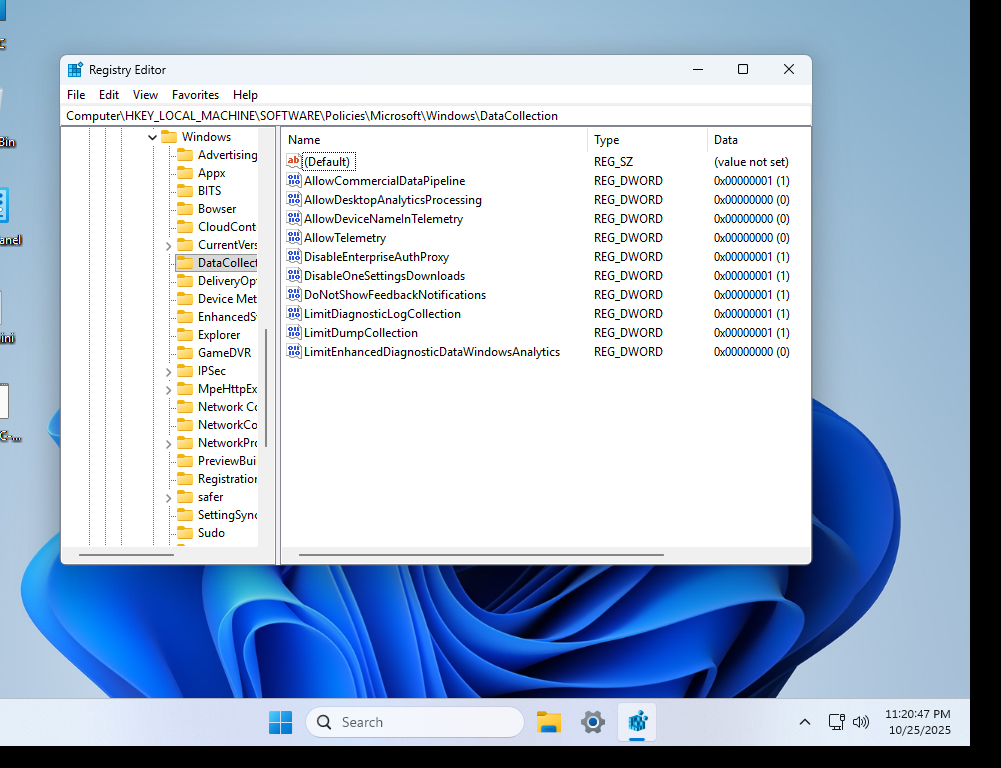Click the volume icon in system tray
This screenshot has width=1001, height=768.
coord(861,722)
